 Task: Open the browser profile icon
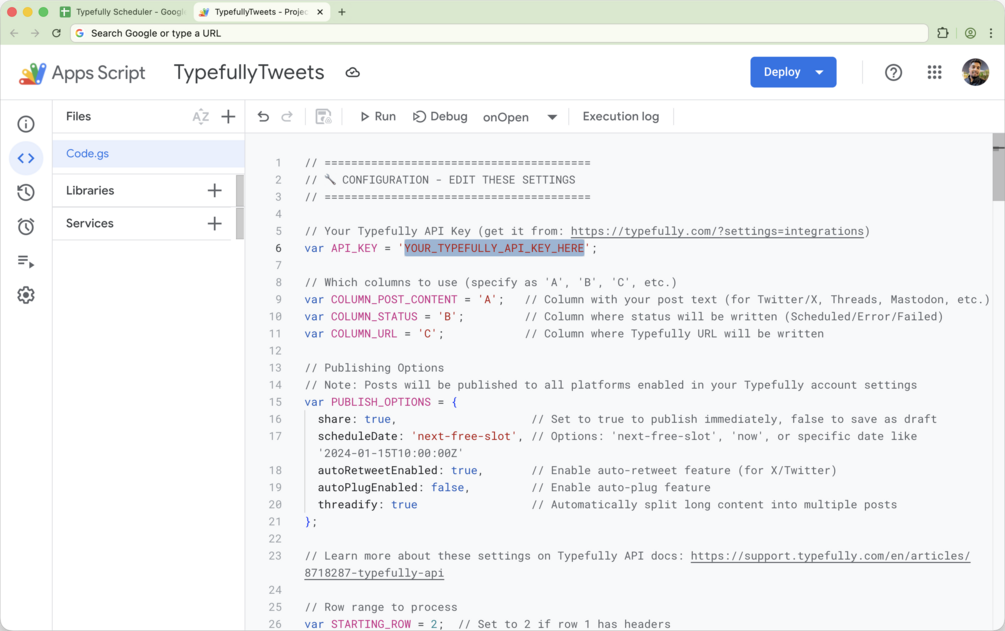(x=970, y=33)
